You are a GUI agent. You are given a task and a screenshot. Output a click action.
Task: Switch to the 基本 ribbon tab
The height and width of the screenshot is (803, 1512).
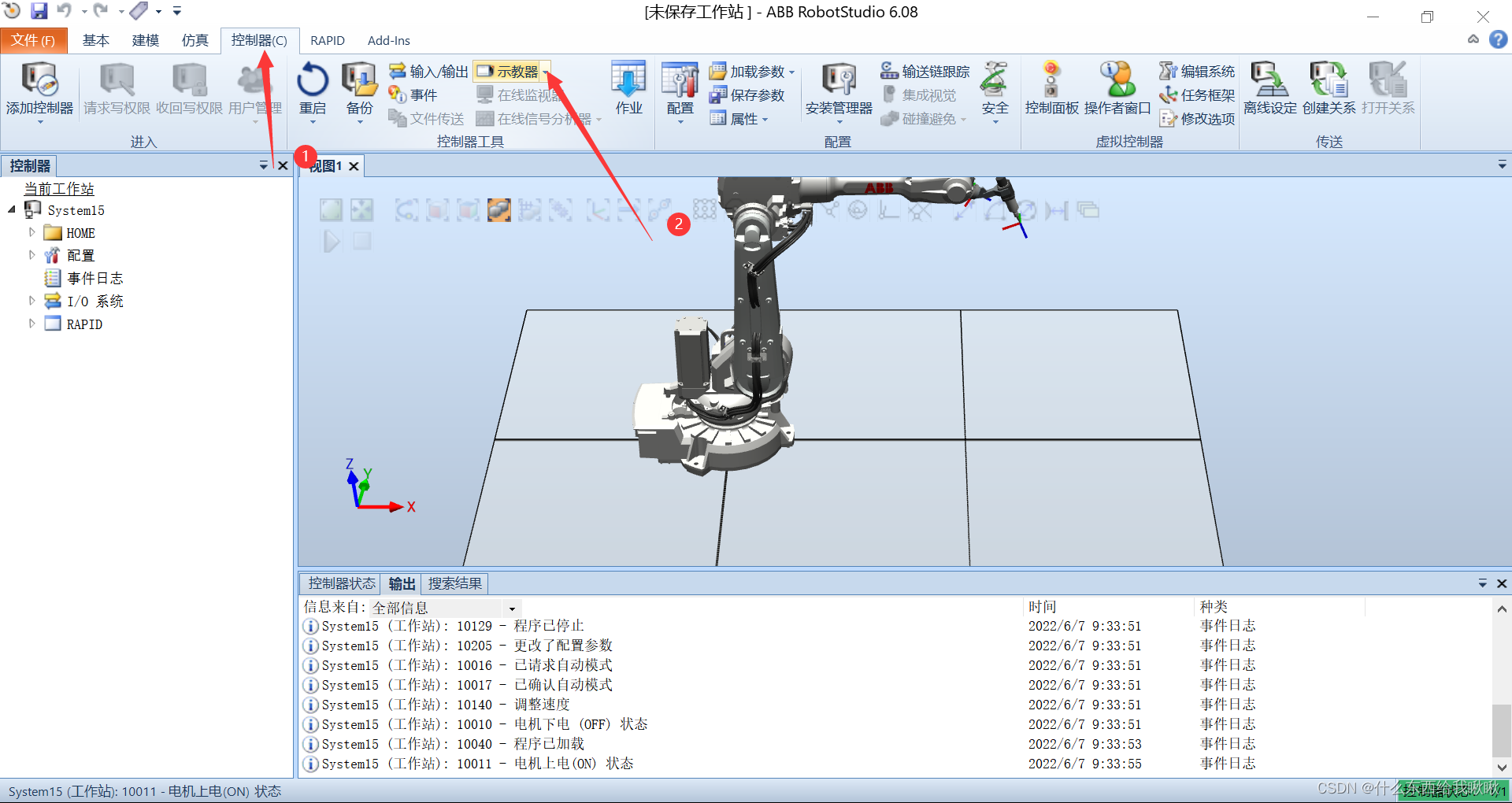click(x=96, y=40)
